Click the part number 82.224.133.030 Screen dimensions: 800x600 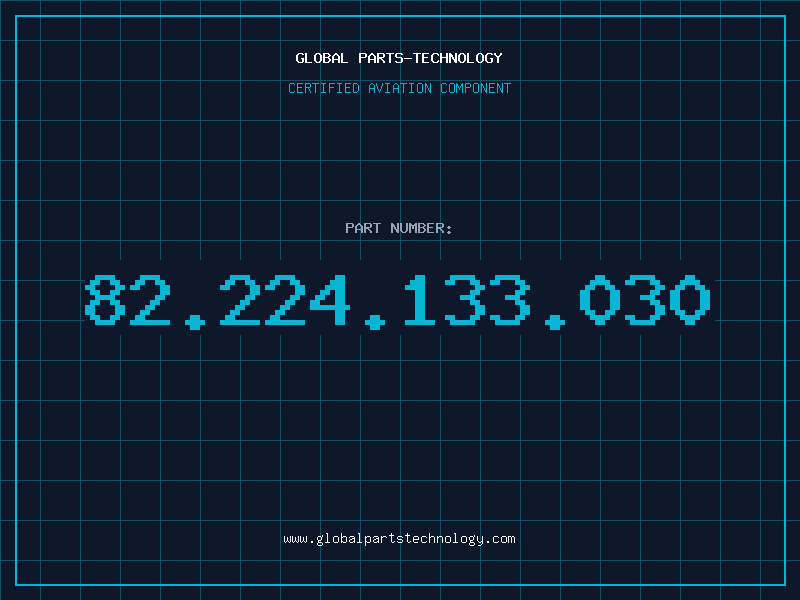[397, 301]
